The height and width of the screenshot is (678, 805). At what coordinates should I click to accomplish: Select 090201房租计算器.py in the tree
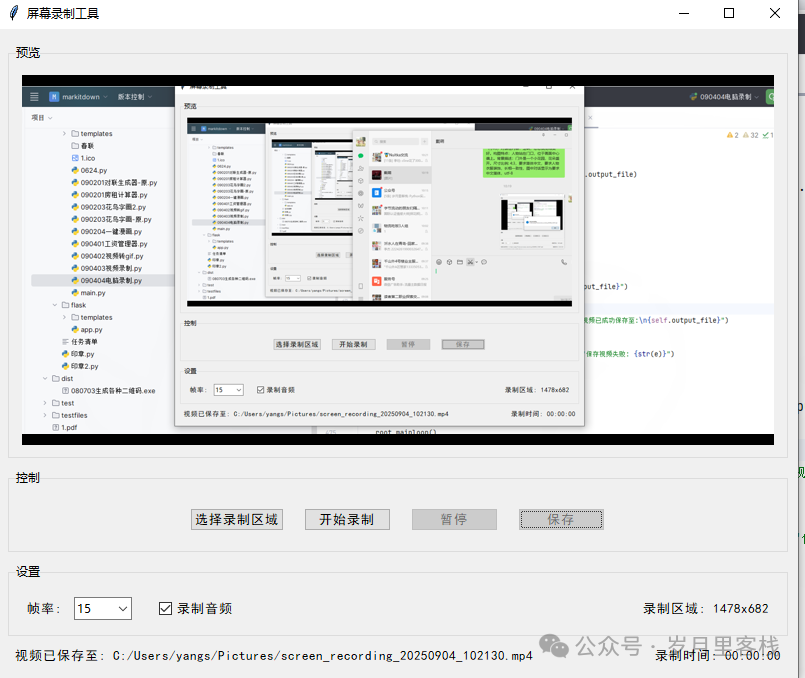tap(109, 195)
